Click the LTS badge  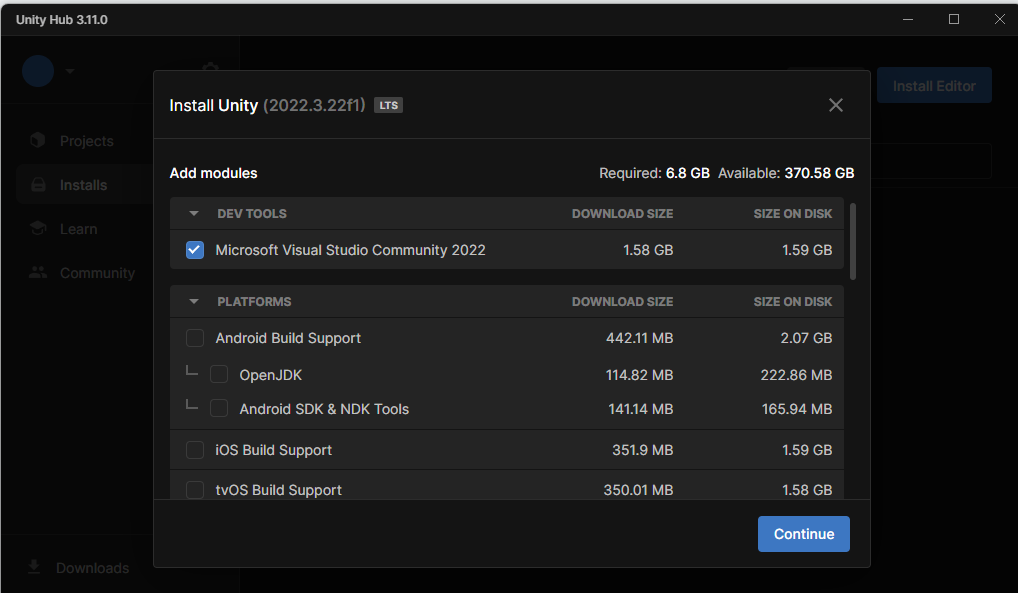point(388,105)
